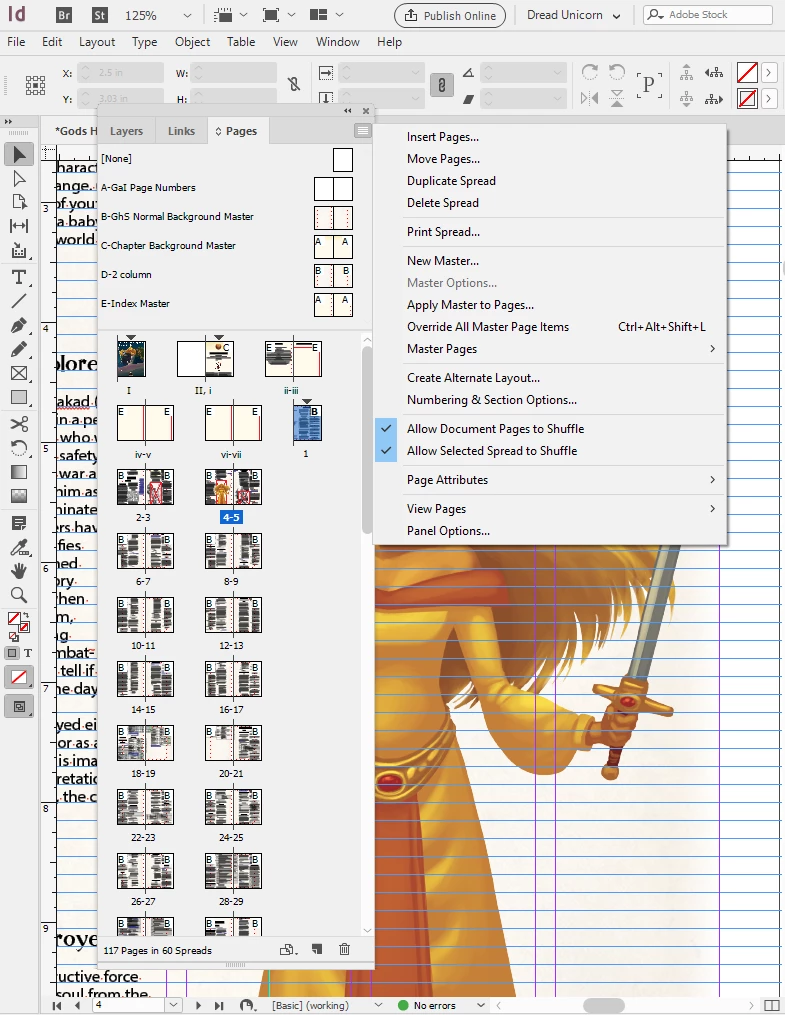The height and width of the screenshot is (1015, 785).
Task: Switch to the Layers tab
Action: click(x=126, y=131)
